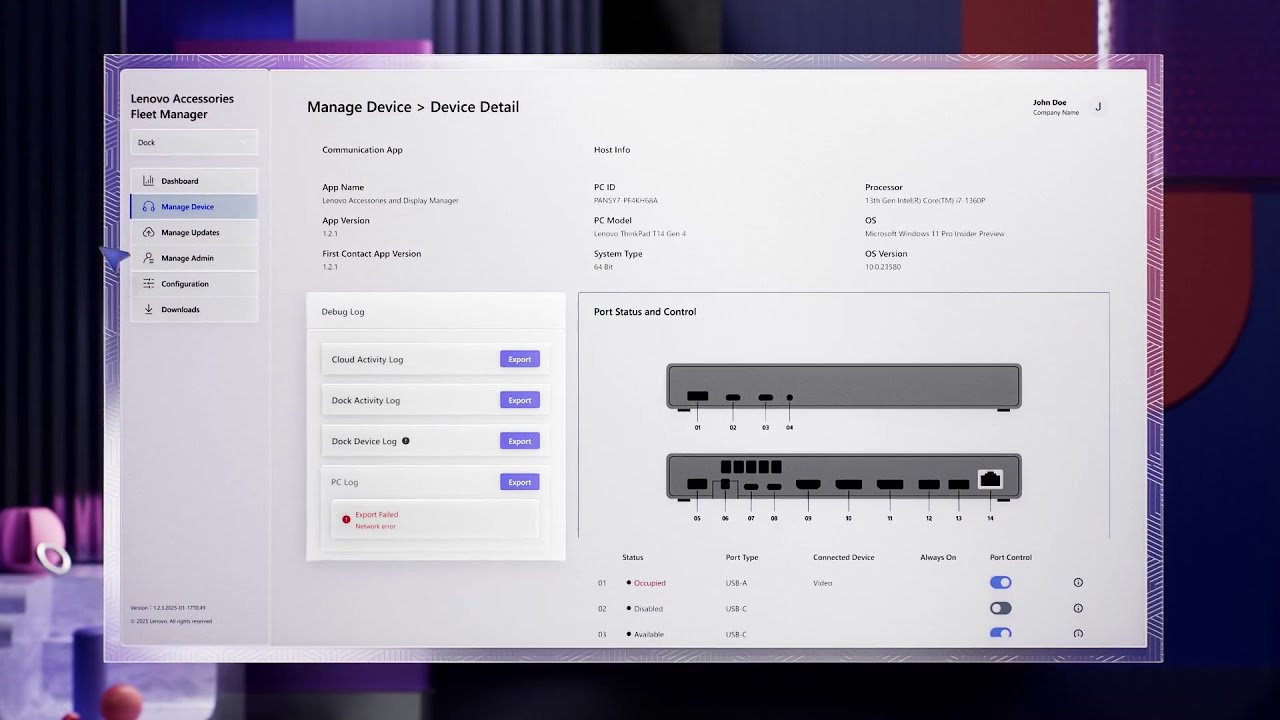Open the Manage Admin menu item
The width and height of the screenshot is (1280, 720).
194,258
